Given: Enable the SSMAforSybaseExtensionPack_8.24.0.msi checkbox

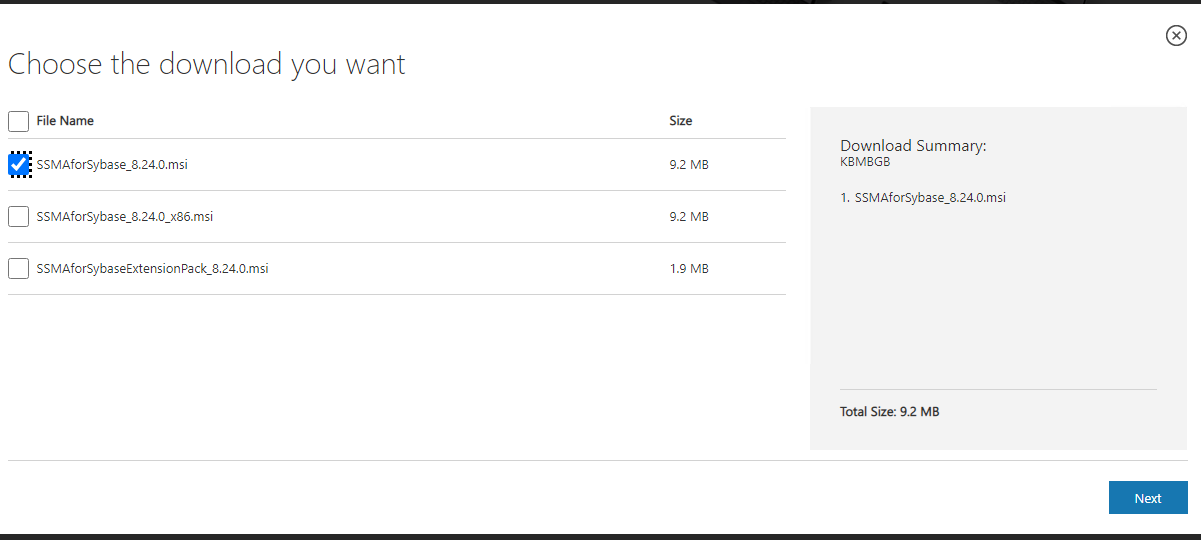Looking at the screenshot, I should click(x=18, y=268).
